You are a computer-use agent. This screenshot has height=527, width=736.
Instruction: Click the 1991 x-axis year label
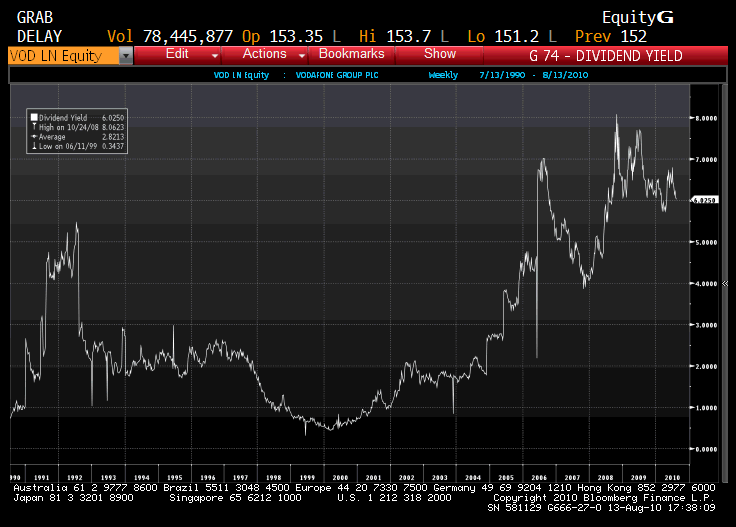pyautogui.click(x=42, y=477)
